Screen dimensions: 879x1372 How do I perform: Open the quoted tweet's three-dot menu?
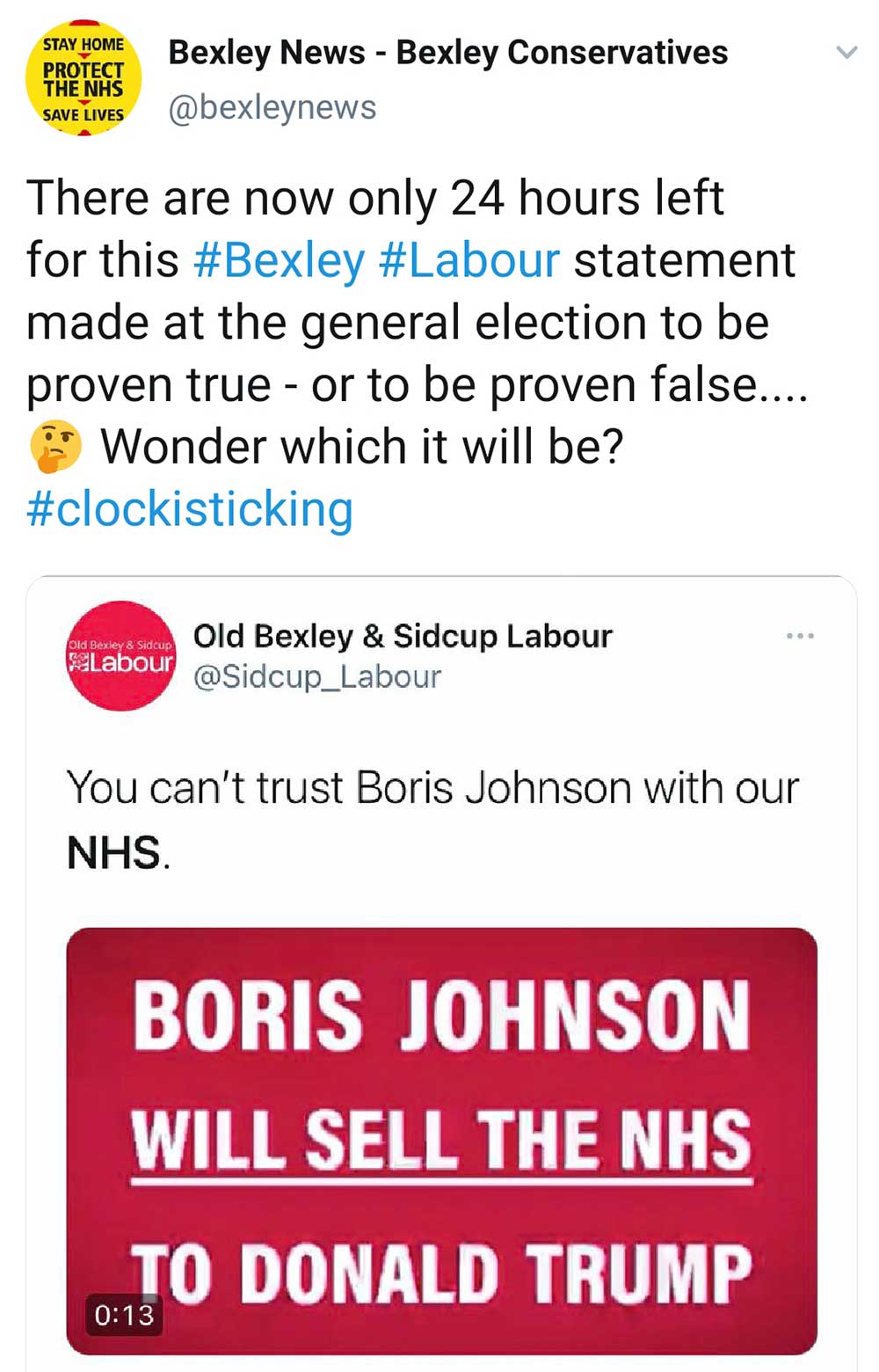pyautogui.click(x=800, y=635)
